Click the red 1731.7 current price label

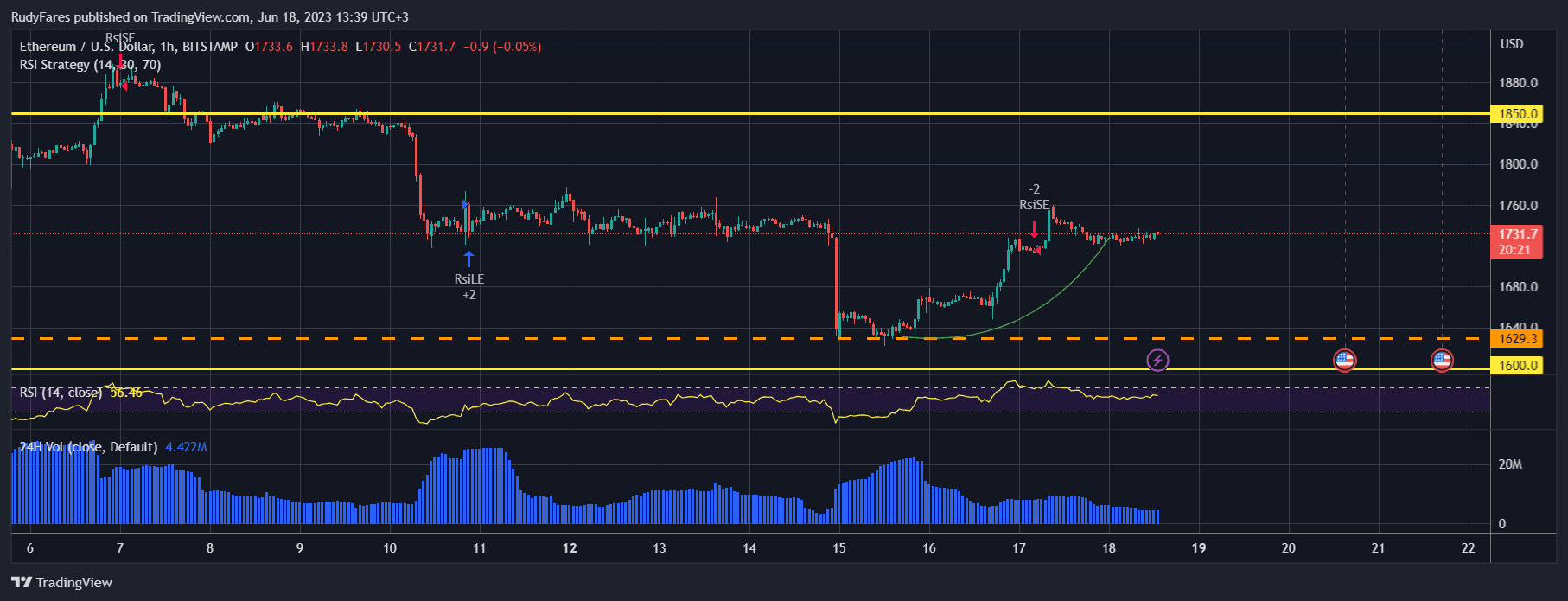(x=1517, y=234)
